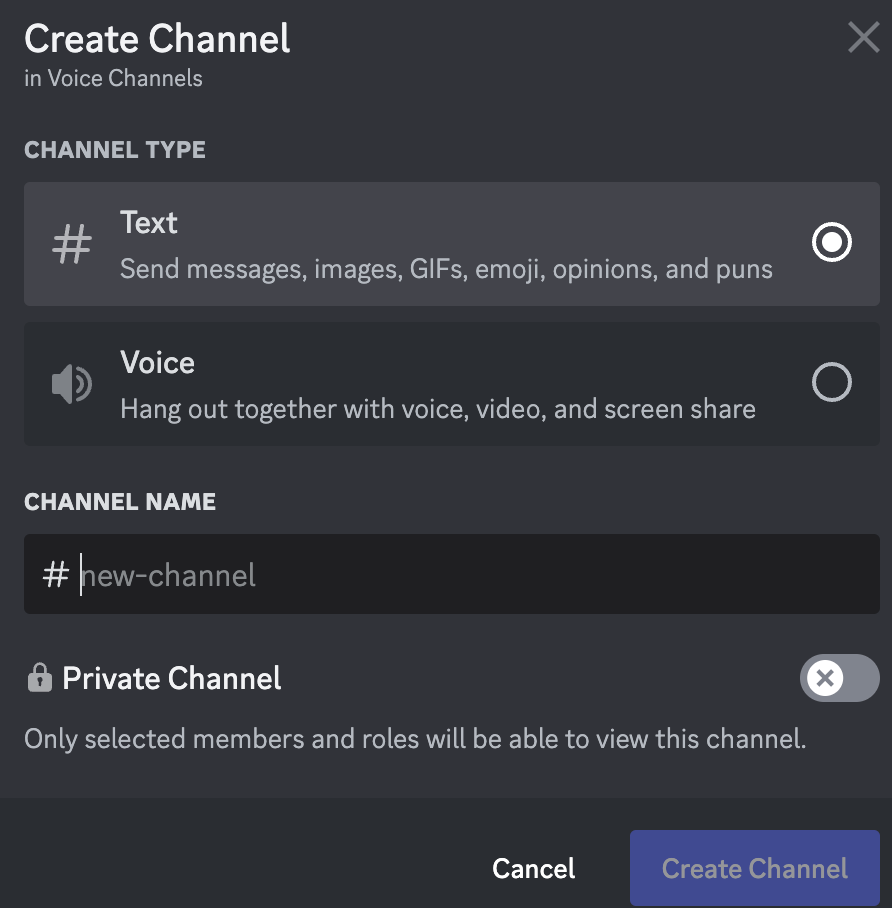892x908 pixels.
Task: Click the filled radio indicator for Text
Action: [x=831, y=242]
